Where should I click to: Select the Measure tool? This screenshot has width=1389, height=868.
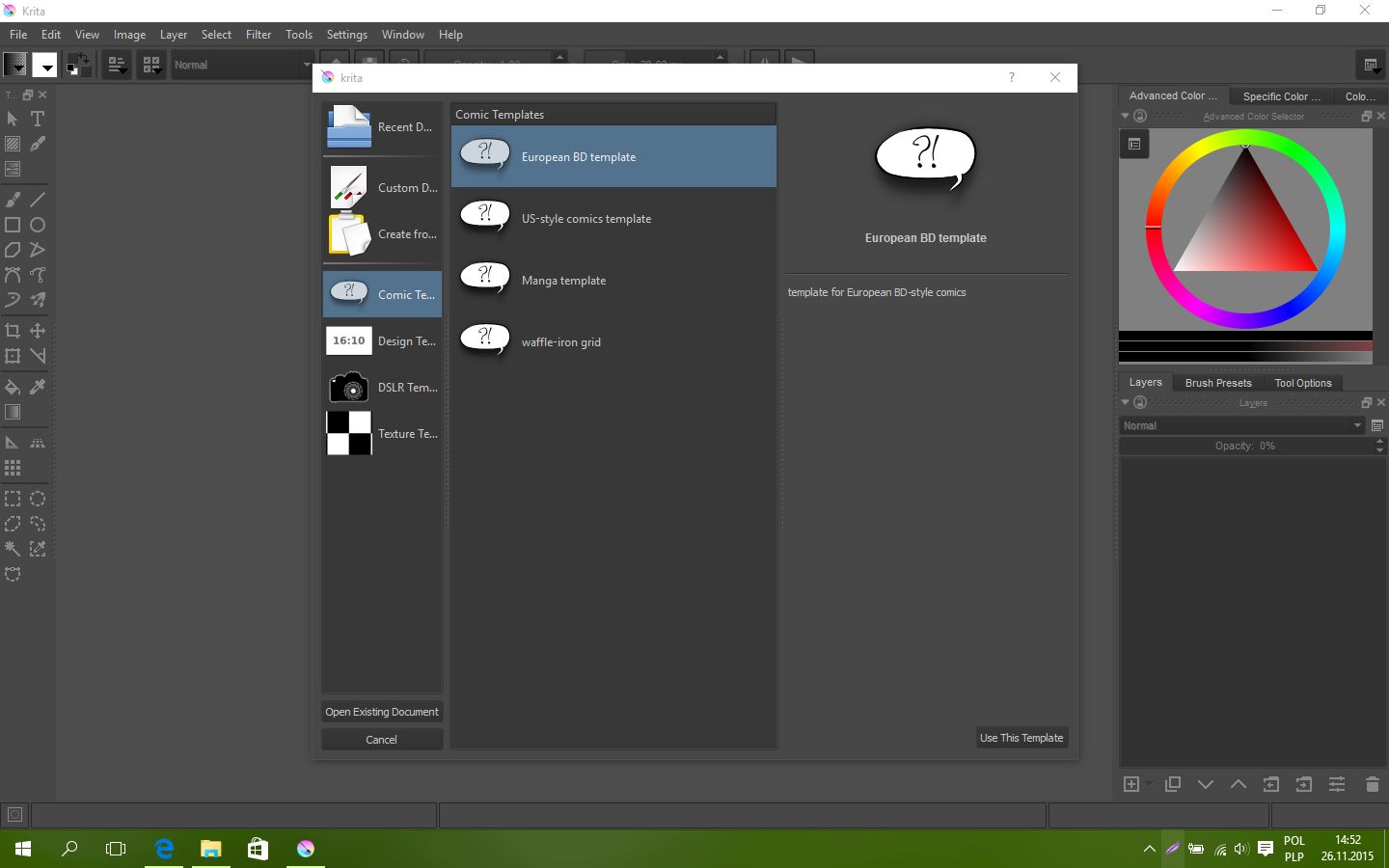tap(38, 356)
